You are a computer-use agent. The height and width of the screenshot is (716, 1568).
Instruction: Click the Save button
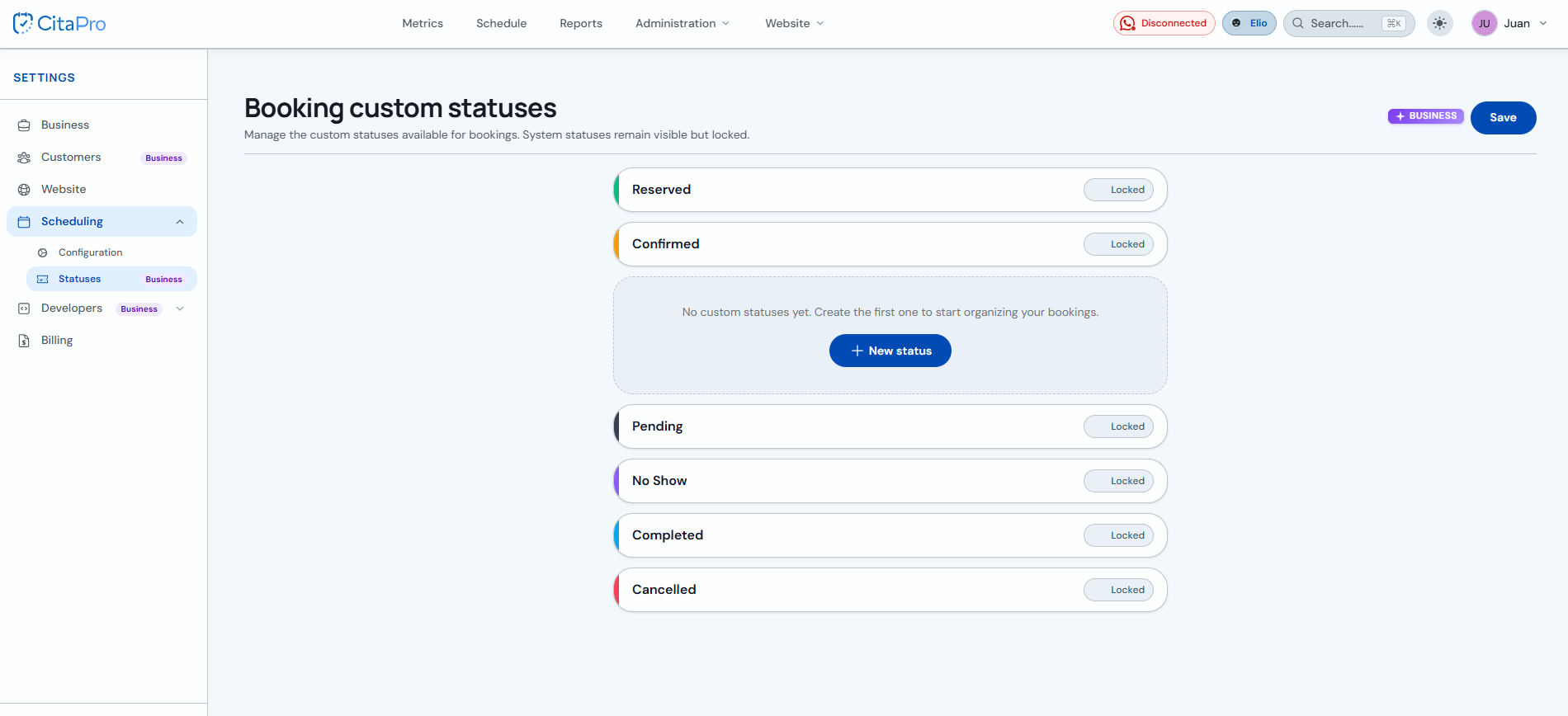1503,118
